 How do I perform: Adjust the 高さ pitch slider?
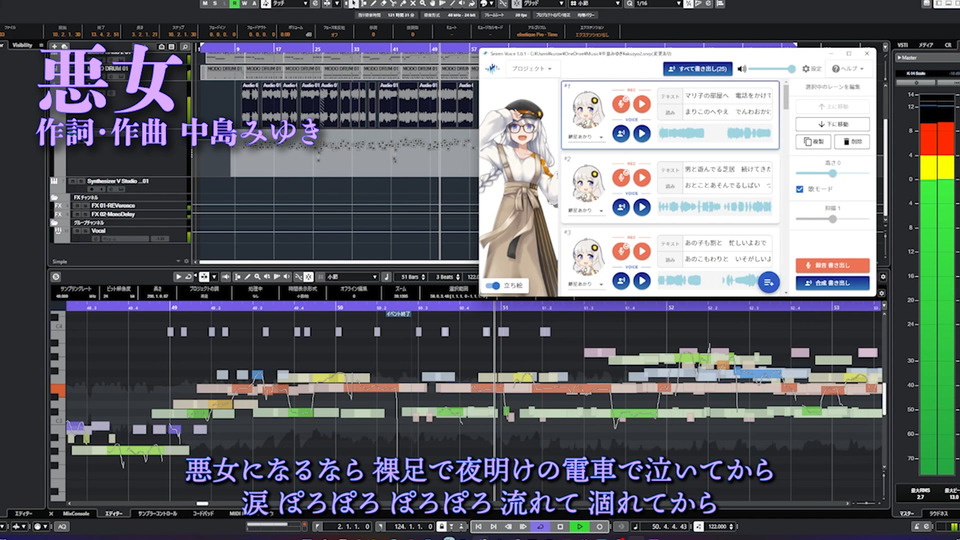(832, 173)
